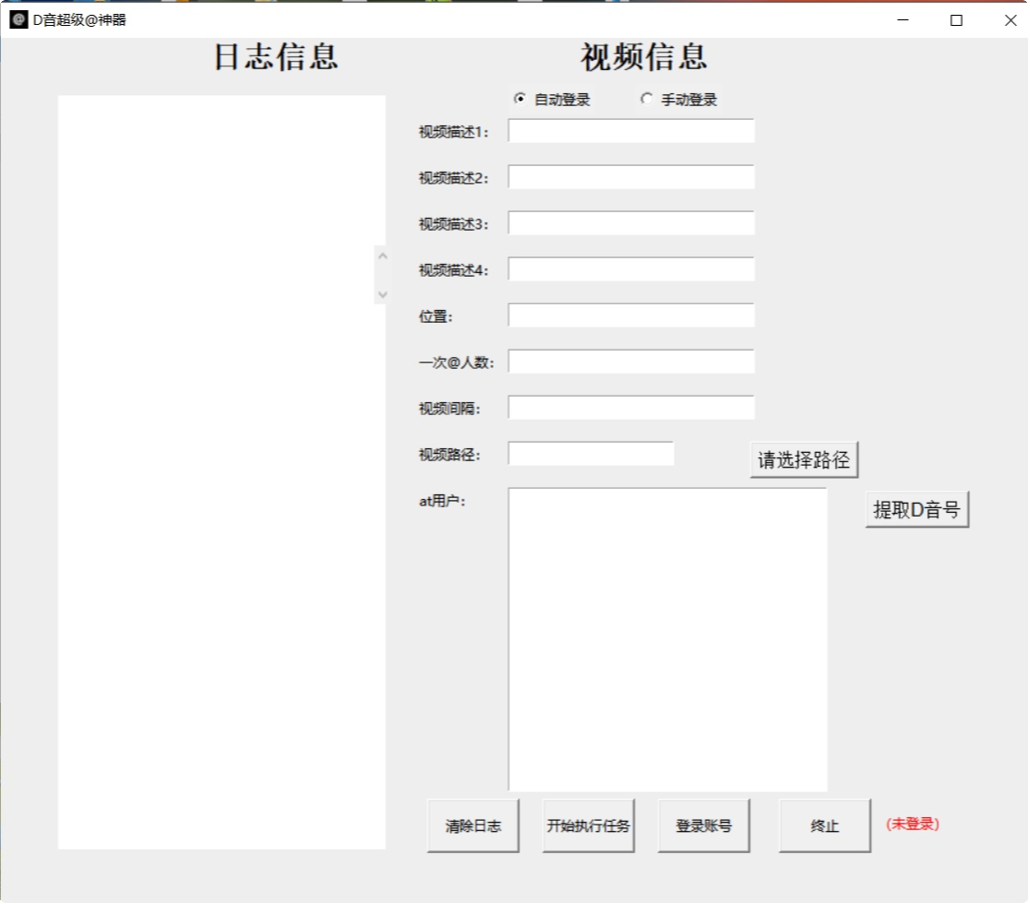Click the 提取D音号 button
The width and height of the screenshot is (1030, 904).
(916, 509)
